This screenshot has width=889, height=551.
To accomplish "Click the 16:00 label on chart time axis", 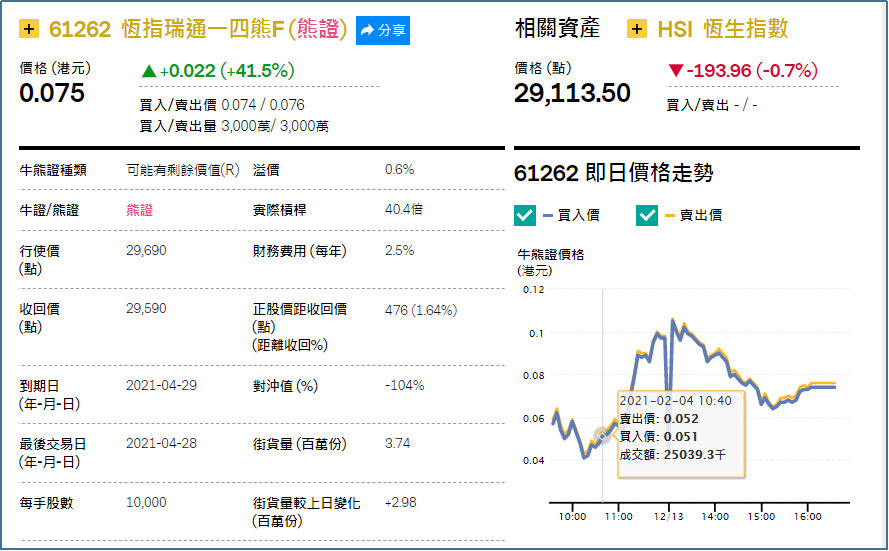I will click(807, 516).
